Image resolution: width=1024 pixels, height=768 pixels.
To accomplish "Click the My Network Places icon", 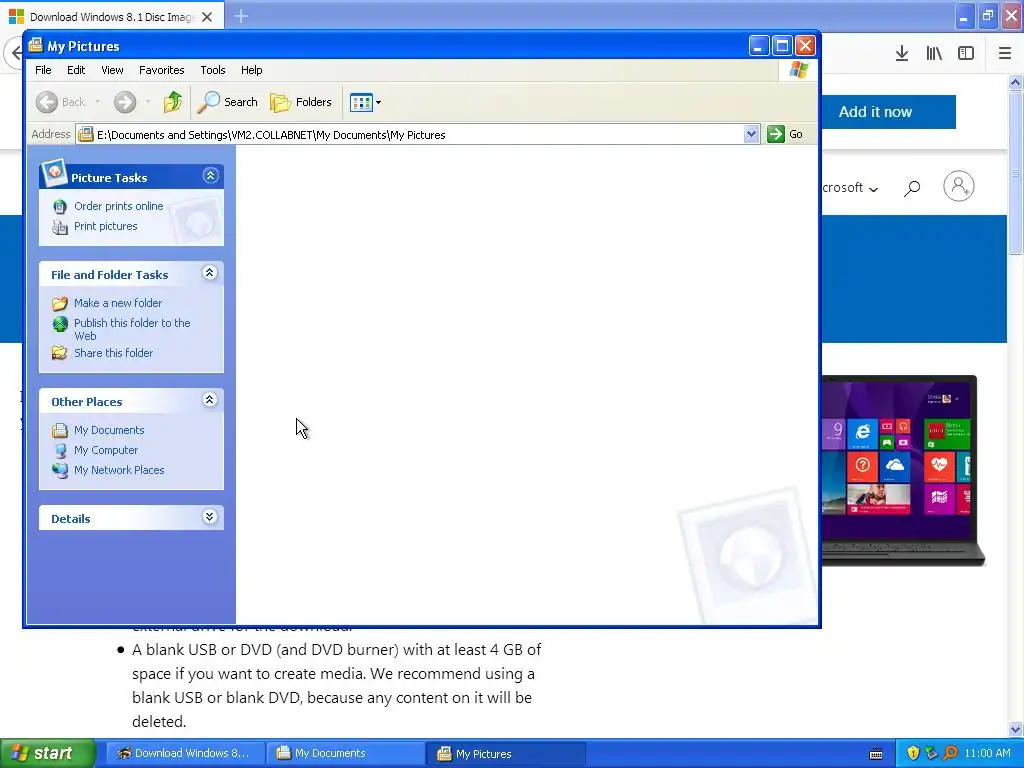I will [60, 471].
